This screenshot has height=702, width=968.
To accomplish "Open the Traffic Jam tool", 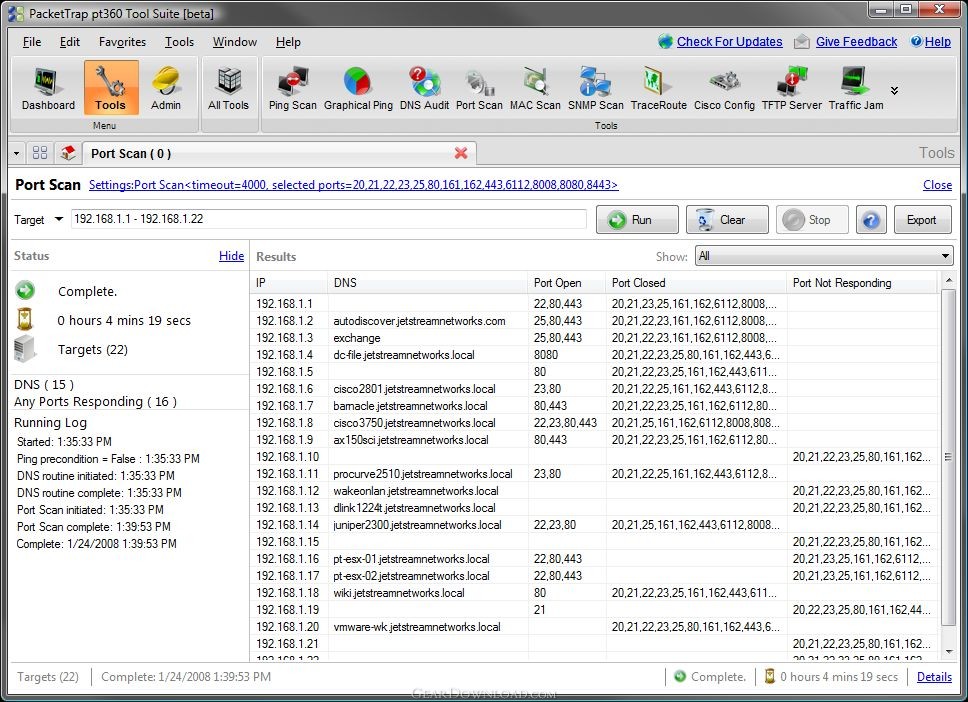I will 855,88.
